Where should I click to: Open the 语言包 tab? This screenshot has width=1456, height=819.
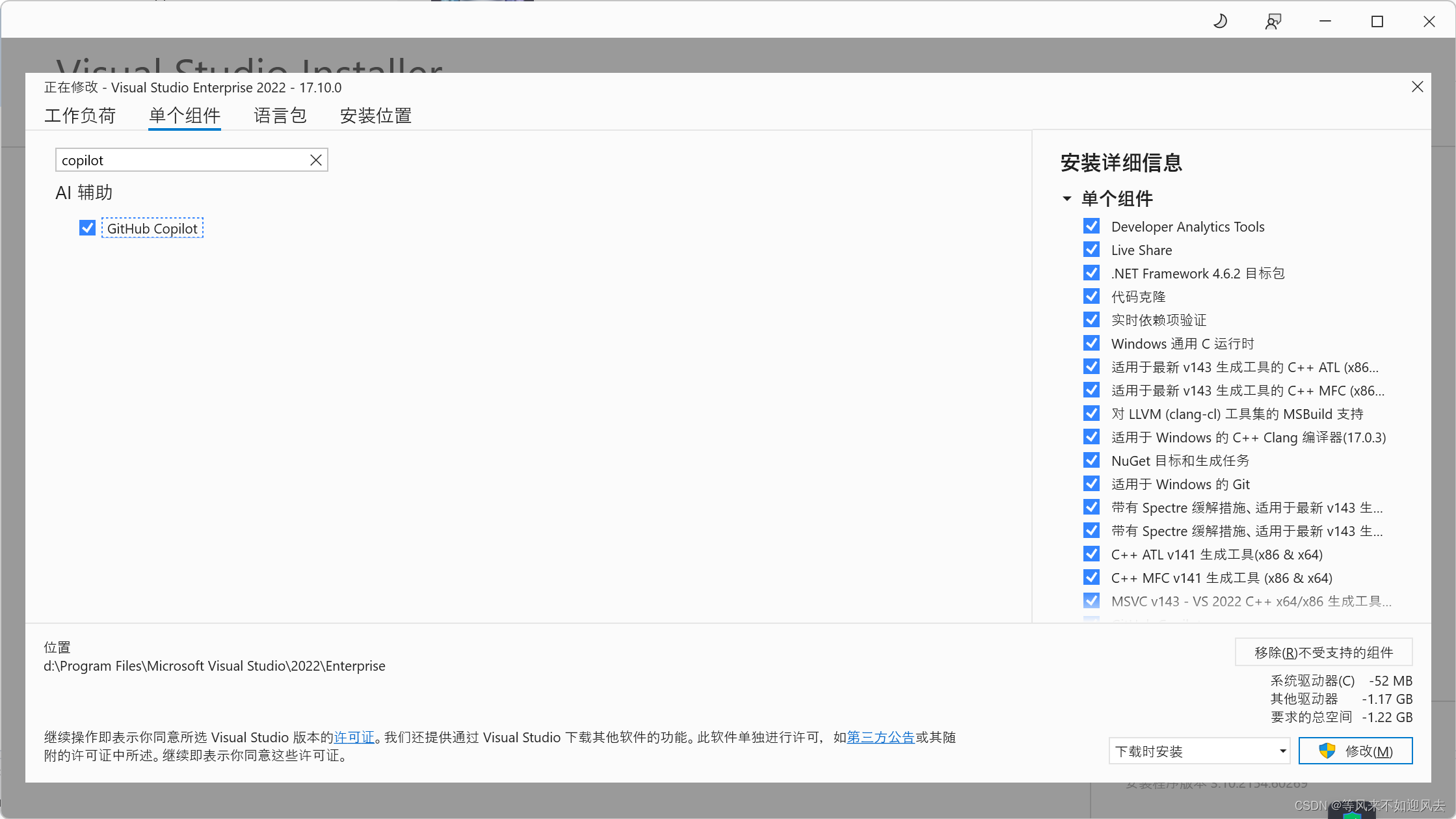coord(280,116)
